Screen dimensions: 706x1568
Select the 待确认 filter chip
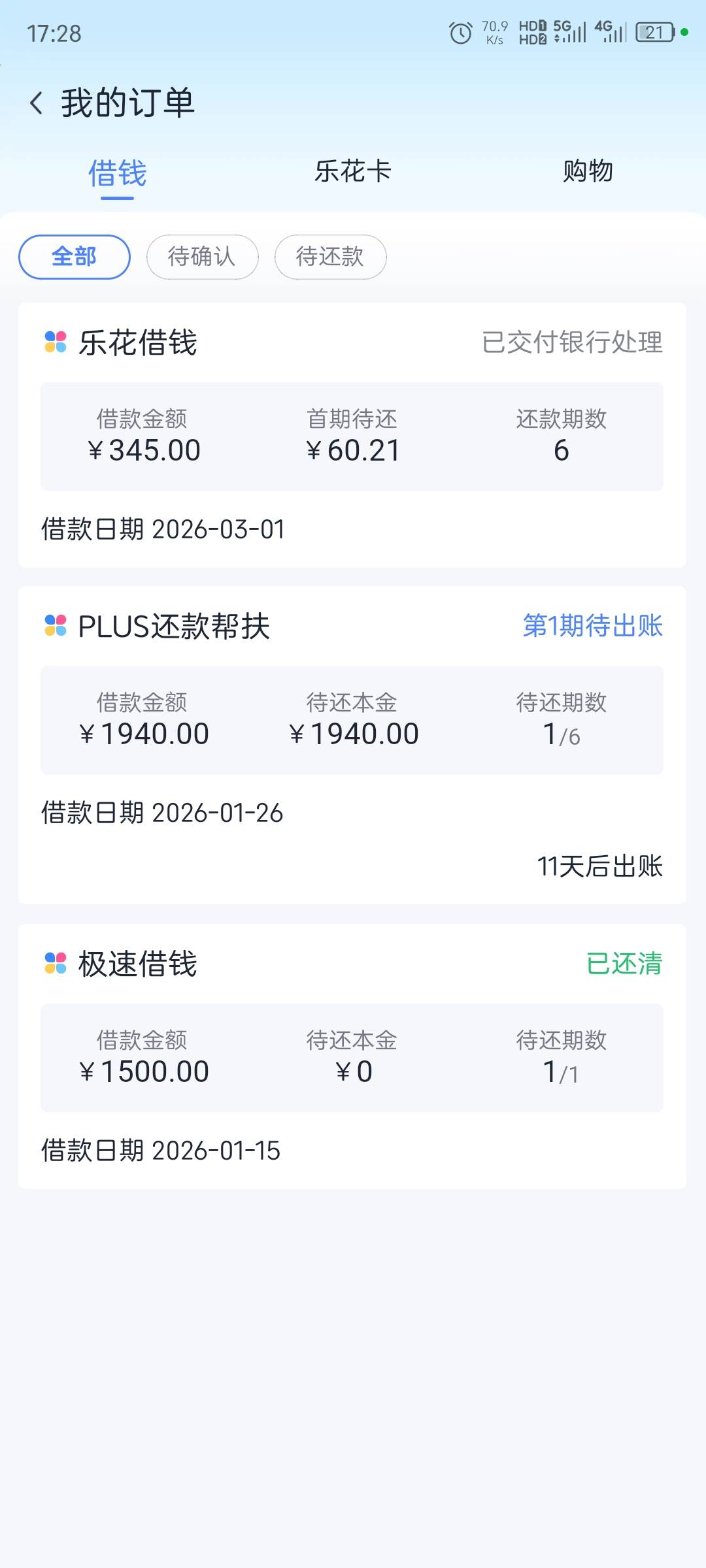pos(202,257)
